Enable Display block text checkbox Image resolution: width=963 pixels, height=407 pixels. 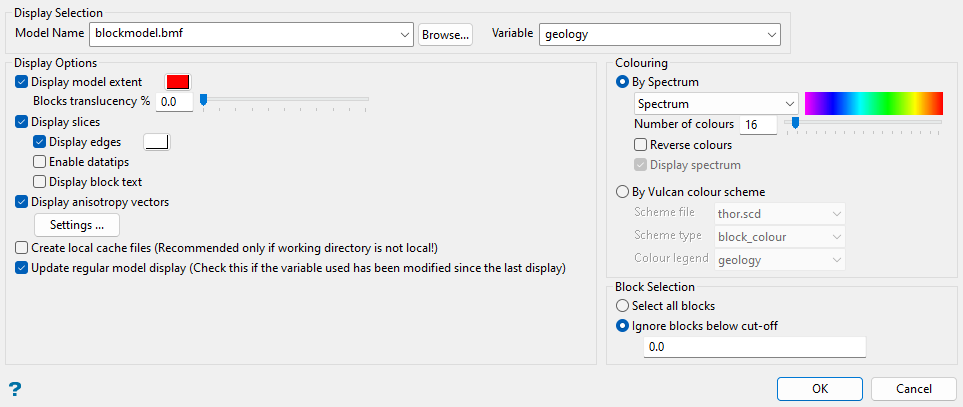point(40,182)
